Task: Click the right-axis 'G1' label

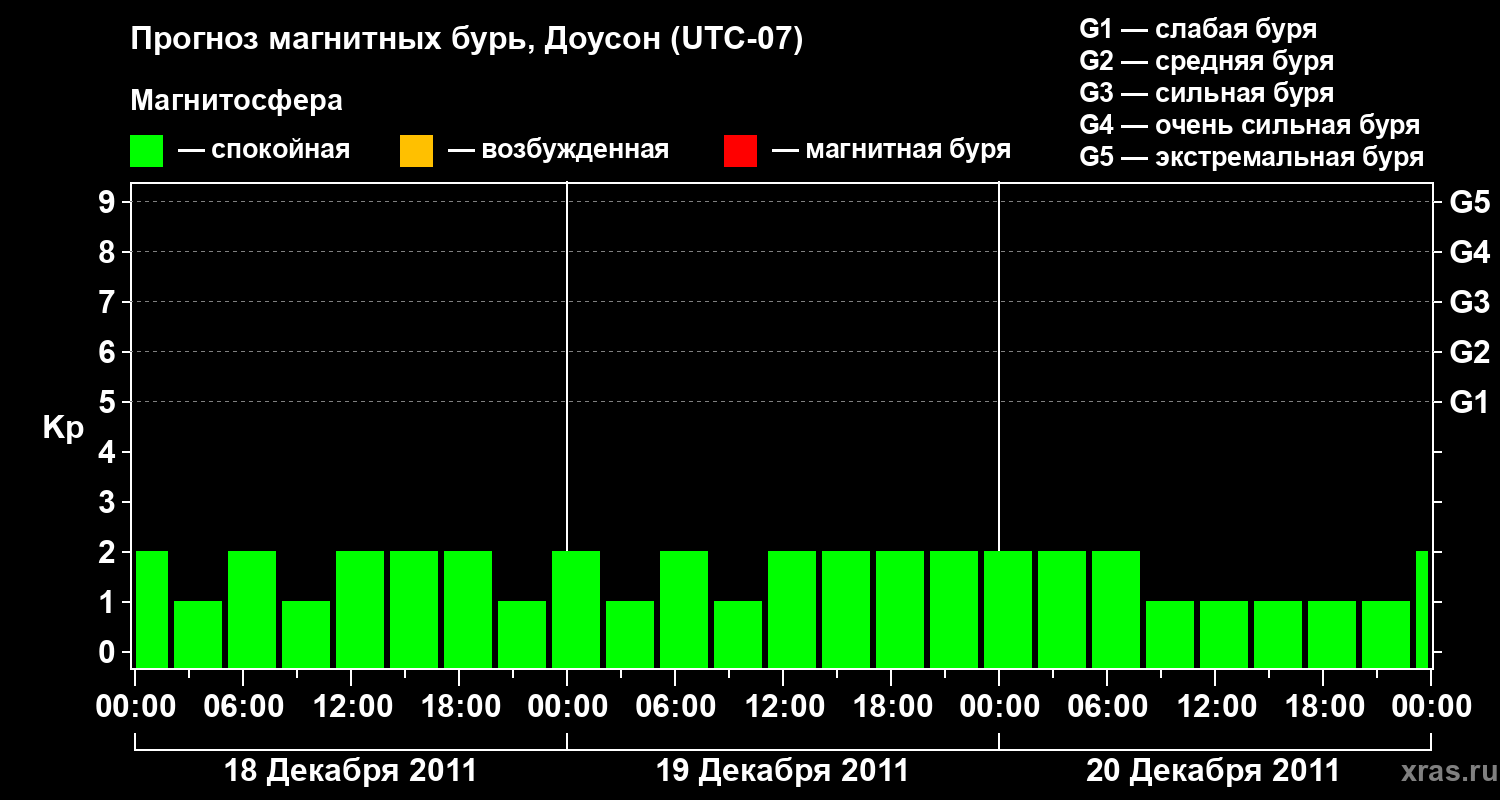Action: point(1469,402)
